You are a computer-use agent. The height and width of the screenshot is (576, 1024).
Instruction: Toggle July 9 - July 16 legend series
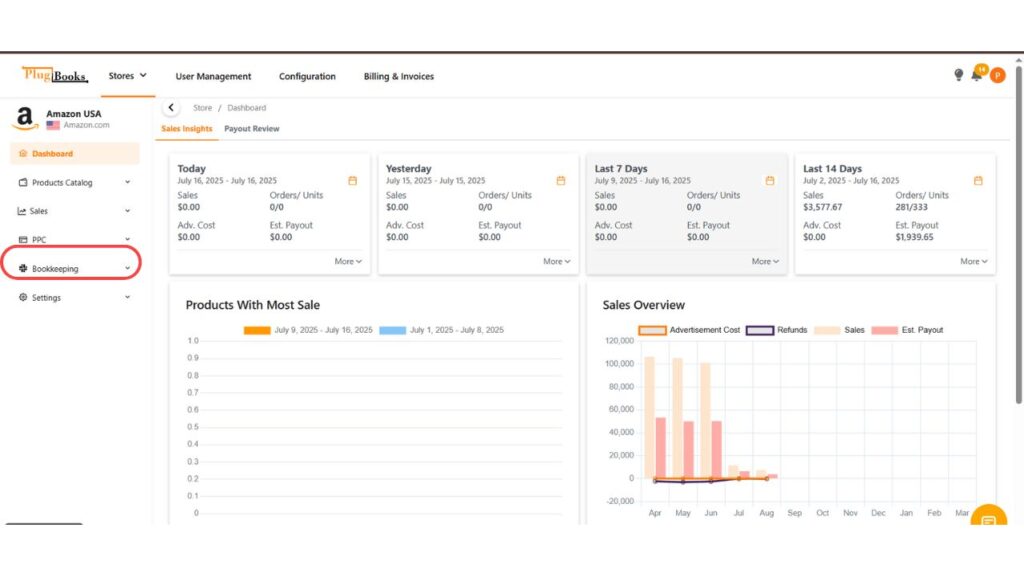tap(308, 330)
